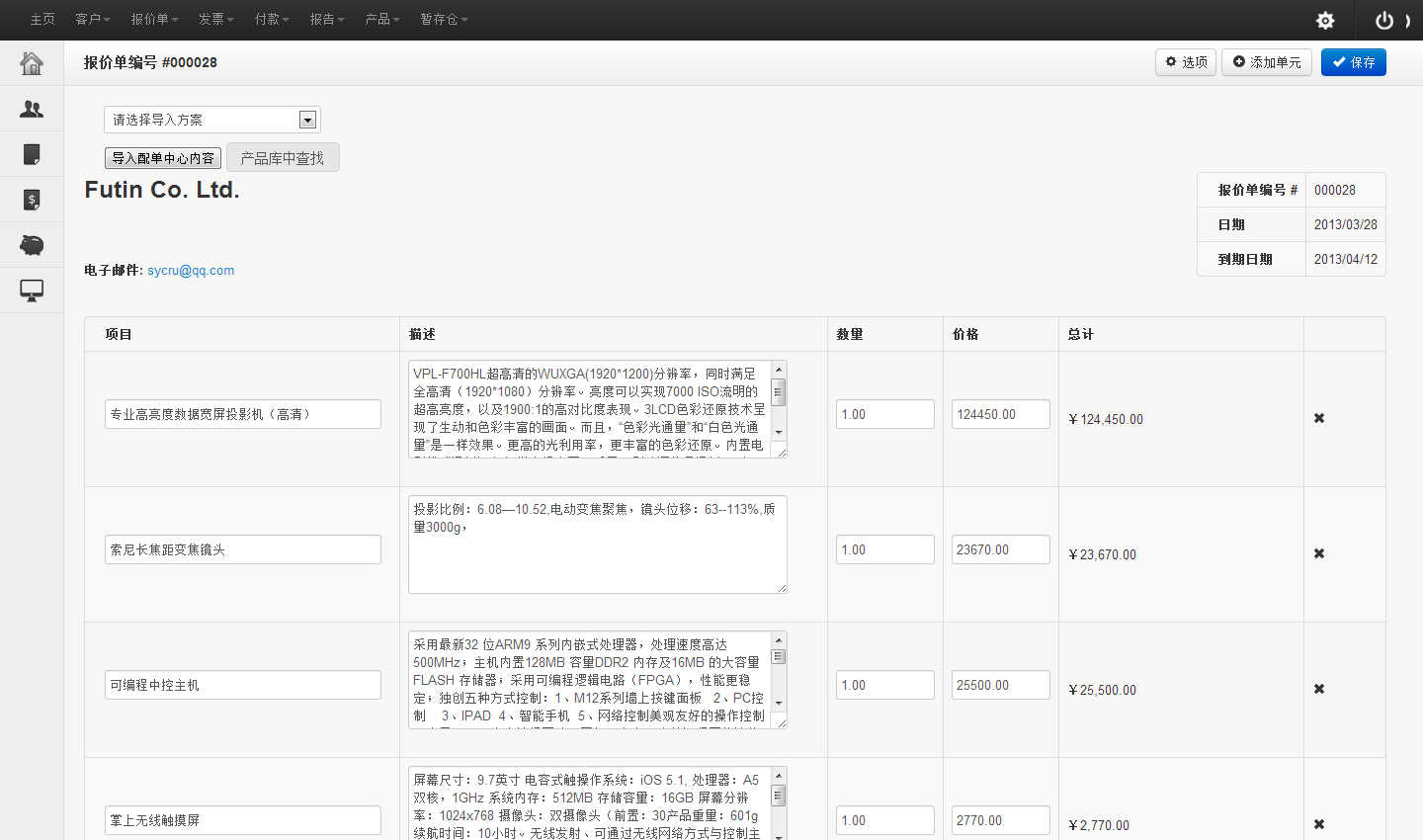Open settings gear in top bar
This screenshot has width=1423, height=840.
(1325, 20)
